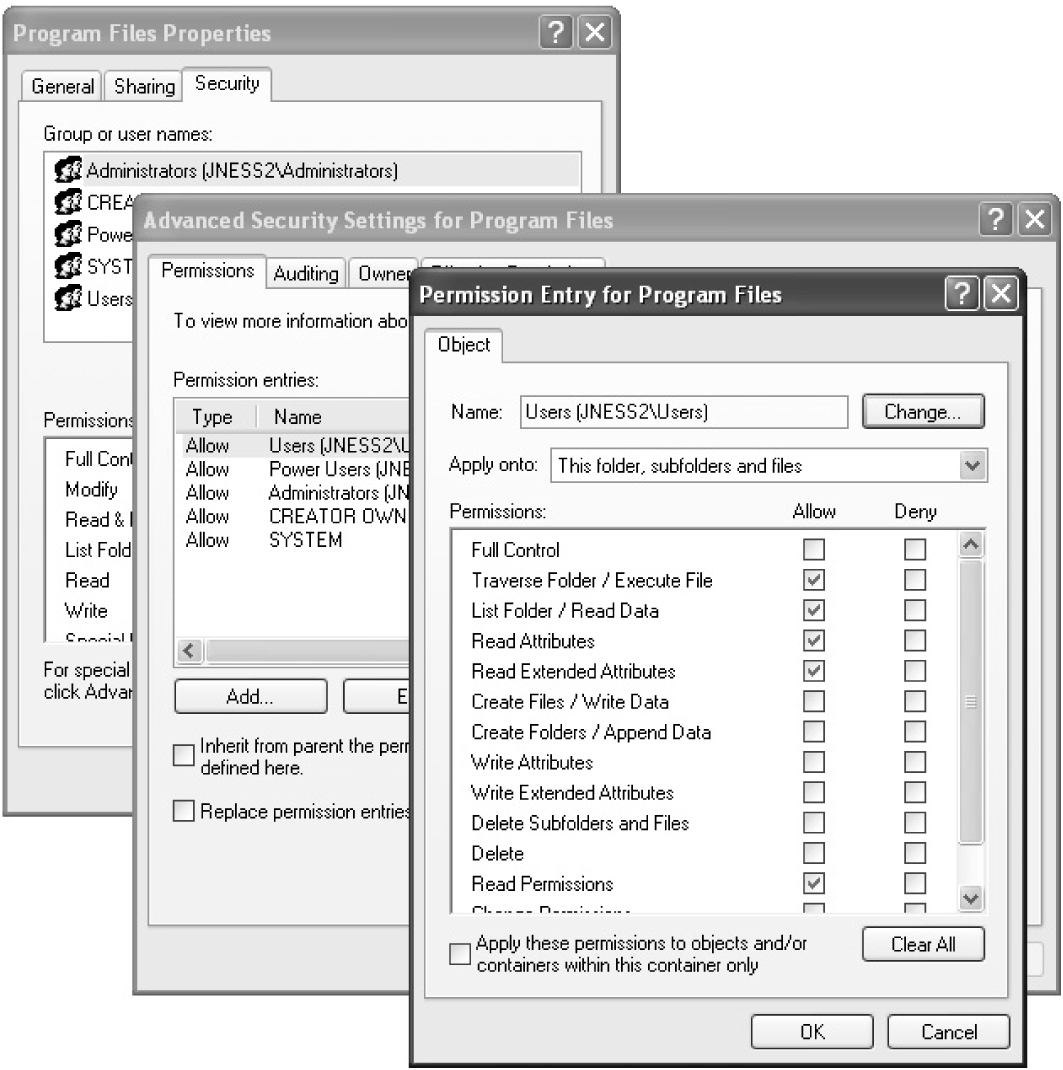Check Deny for Delete Subfolders and Files
The width and height of the screenshot is (1063, 1070).
coord(914,823)
